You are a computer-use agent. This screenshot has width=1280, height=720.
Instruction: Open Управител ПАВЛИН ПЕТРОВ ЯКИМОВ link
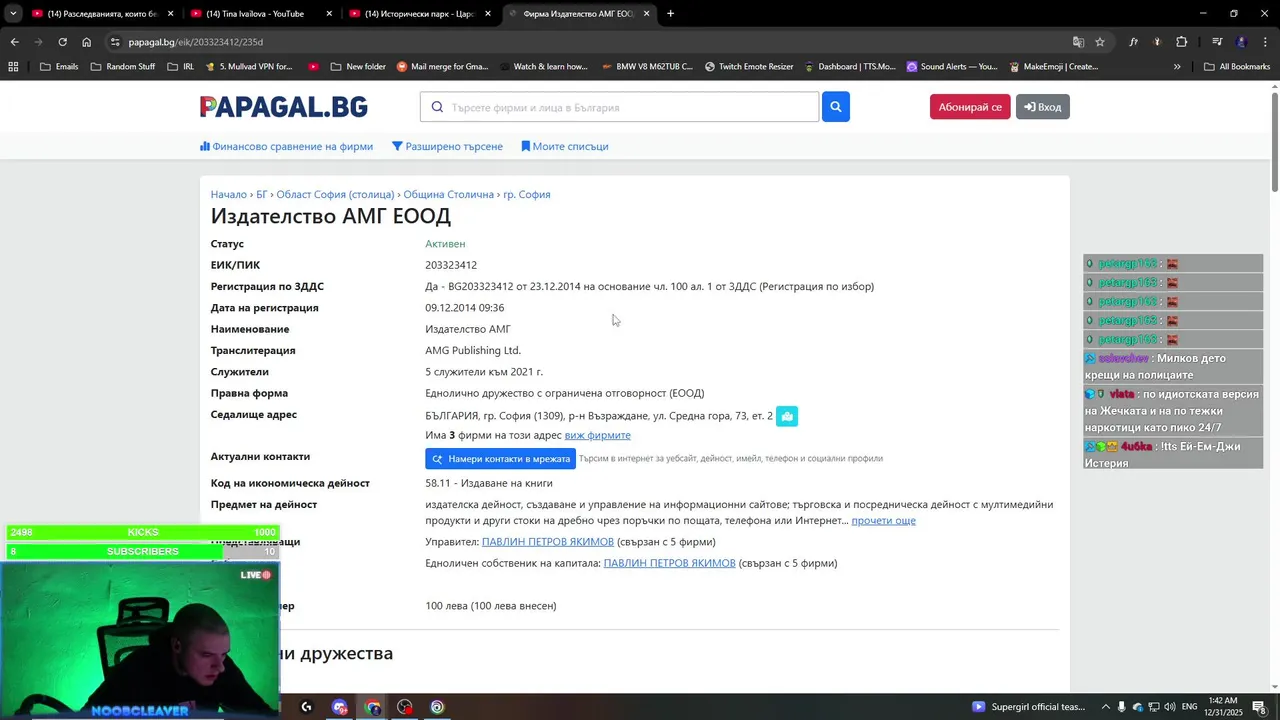548,542
